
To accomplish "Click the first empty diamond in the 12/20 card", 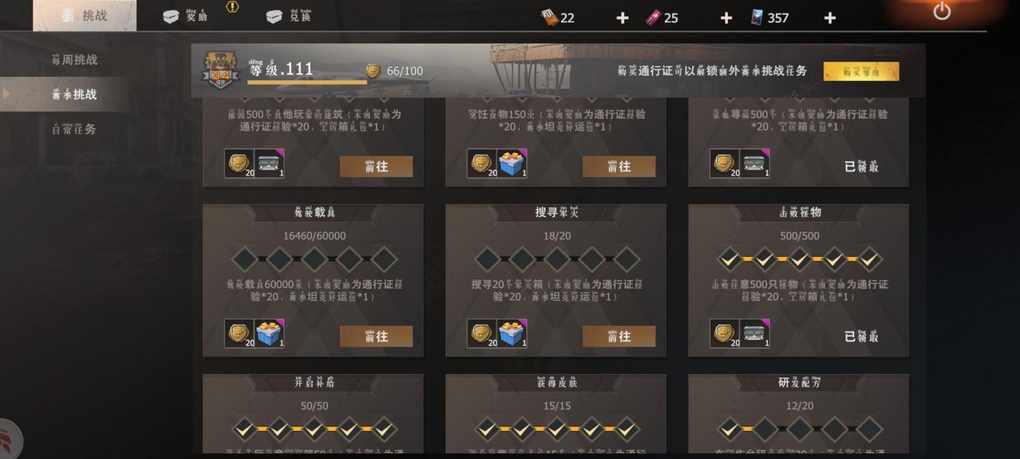I will 765,429.
